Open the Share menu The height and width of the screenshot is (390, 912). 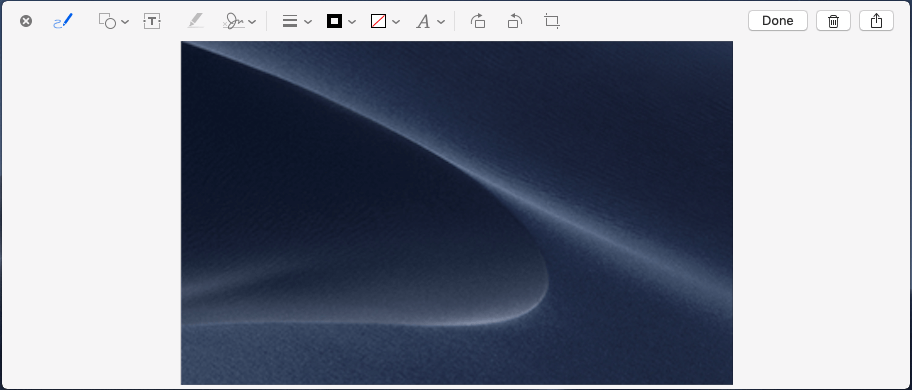[877, 21]
